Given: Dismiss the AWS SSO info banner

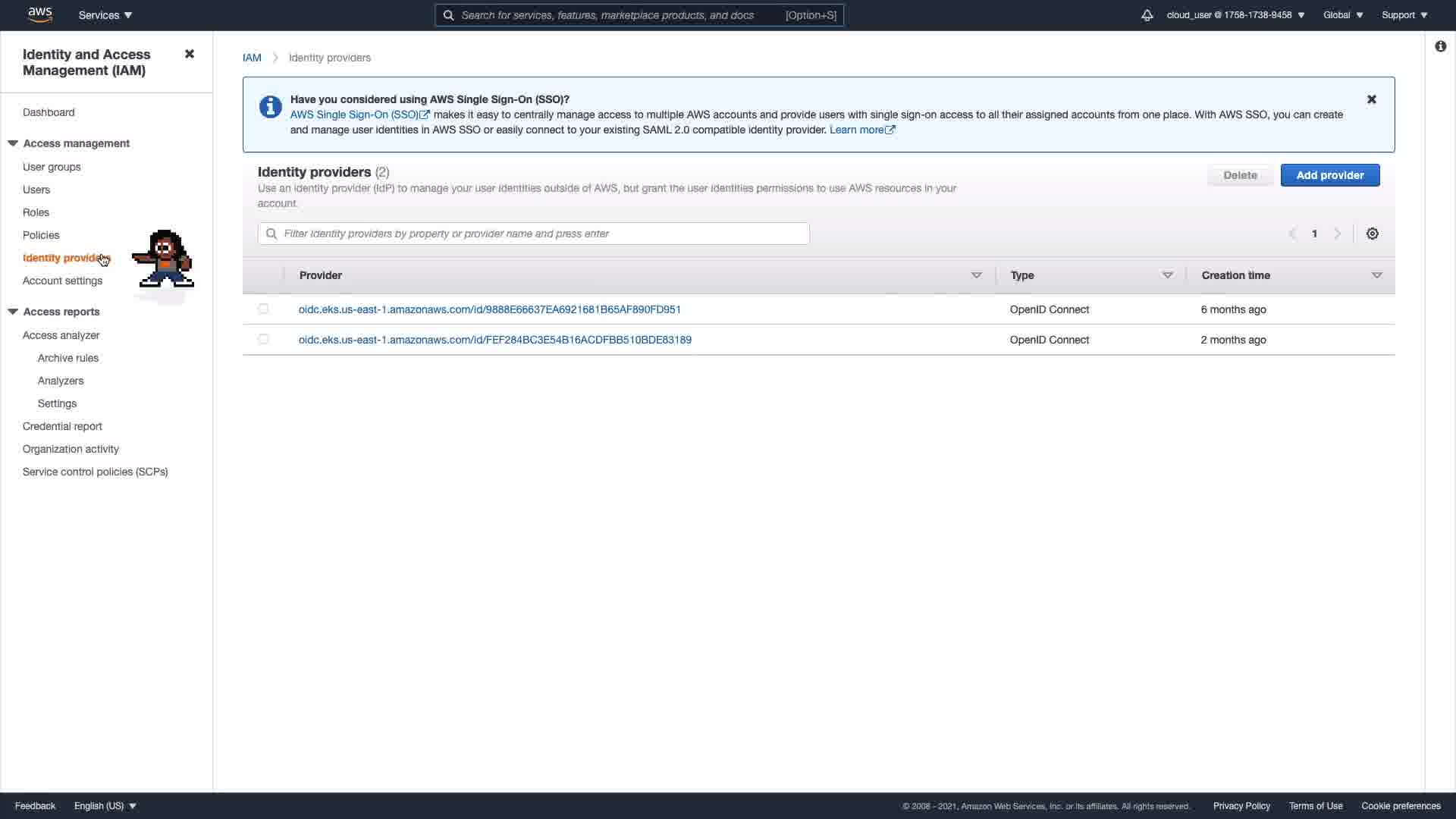Looking at the screenshot, I should pyautogui.click(x=1371, y=99).
